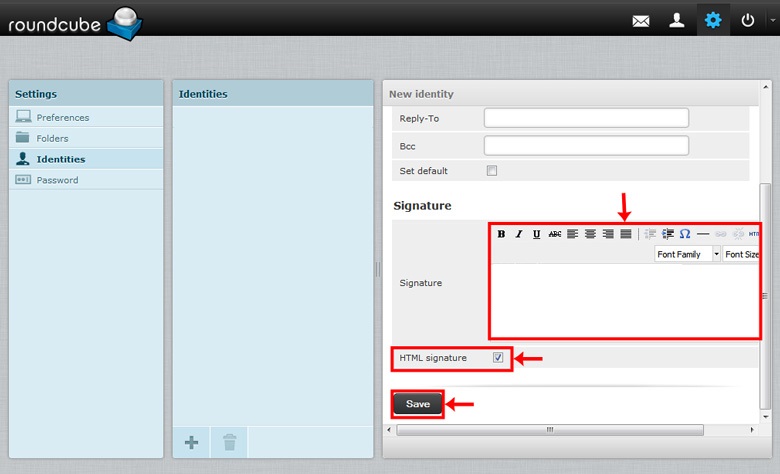Open the Font Family dropdown
This screenshot has width=780, height=474.
(x=688, y=254)
